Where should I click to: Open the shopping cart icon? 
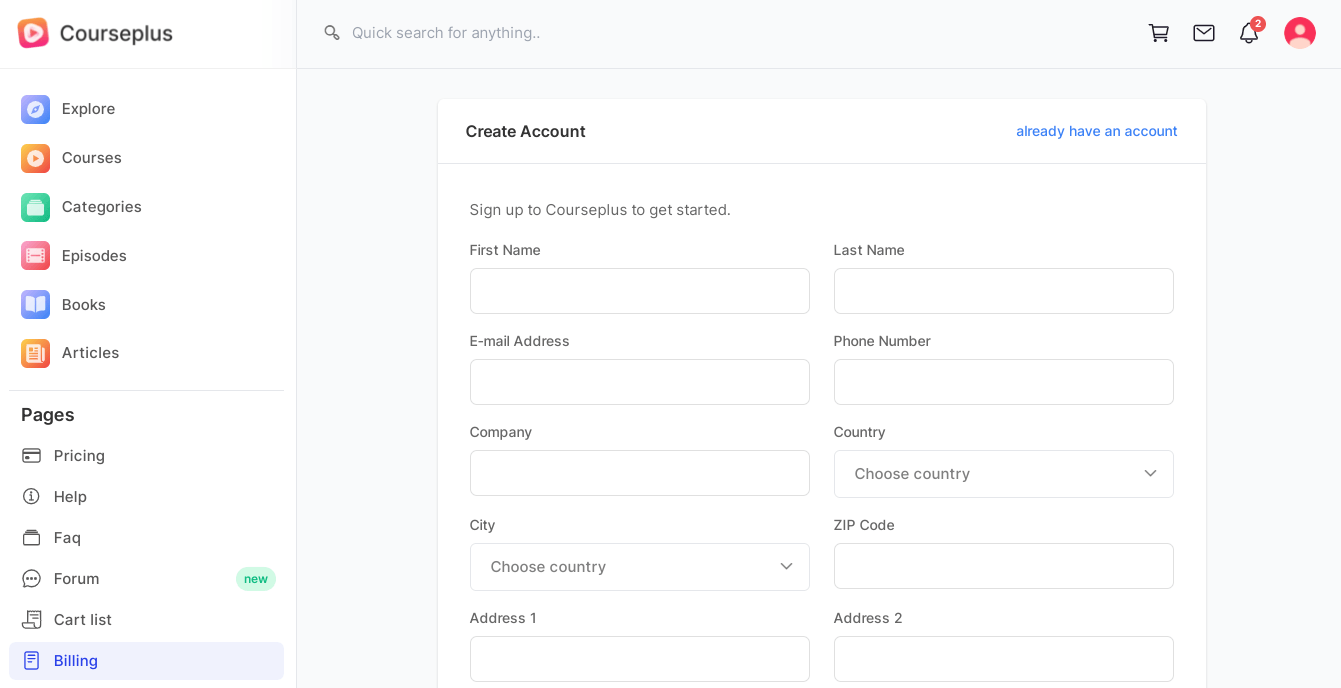1159,33
